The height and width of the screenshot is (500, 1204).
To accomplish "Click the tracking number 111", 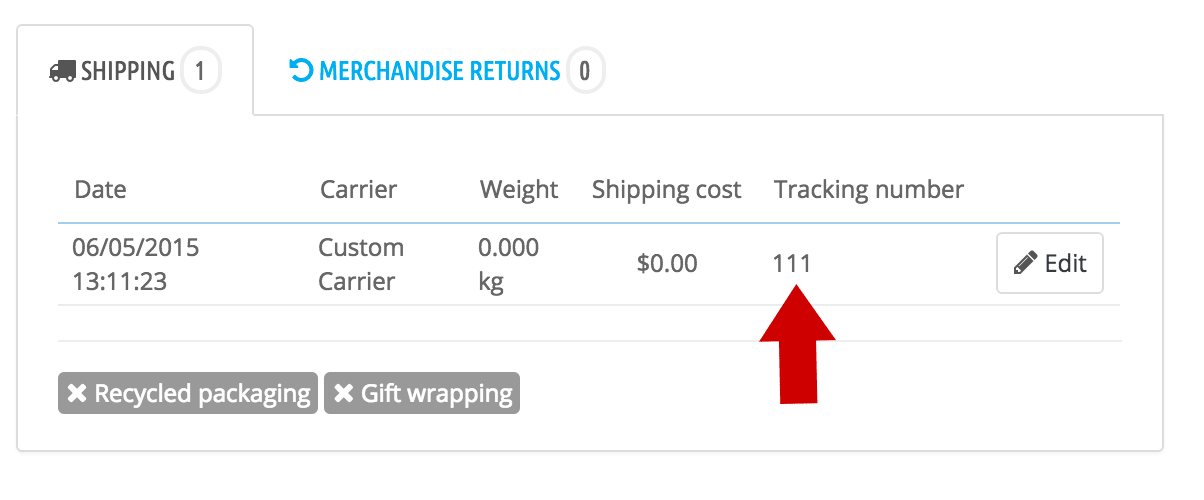I will tap(792, 264).
